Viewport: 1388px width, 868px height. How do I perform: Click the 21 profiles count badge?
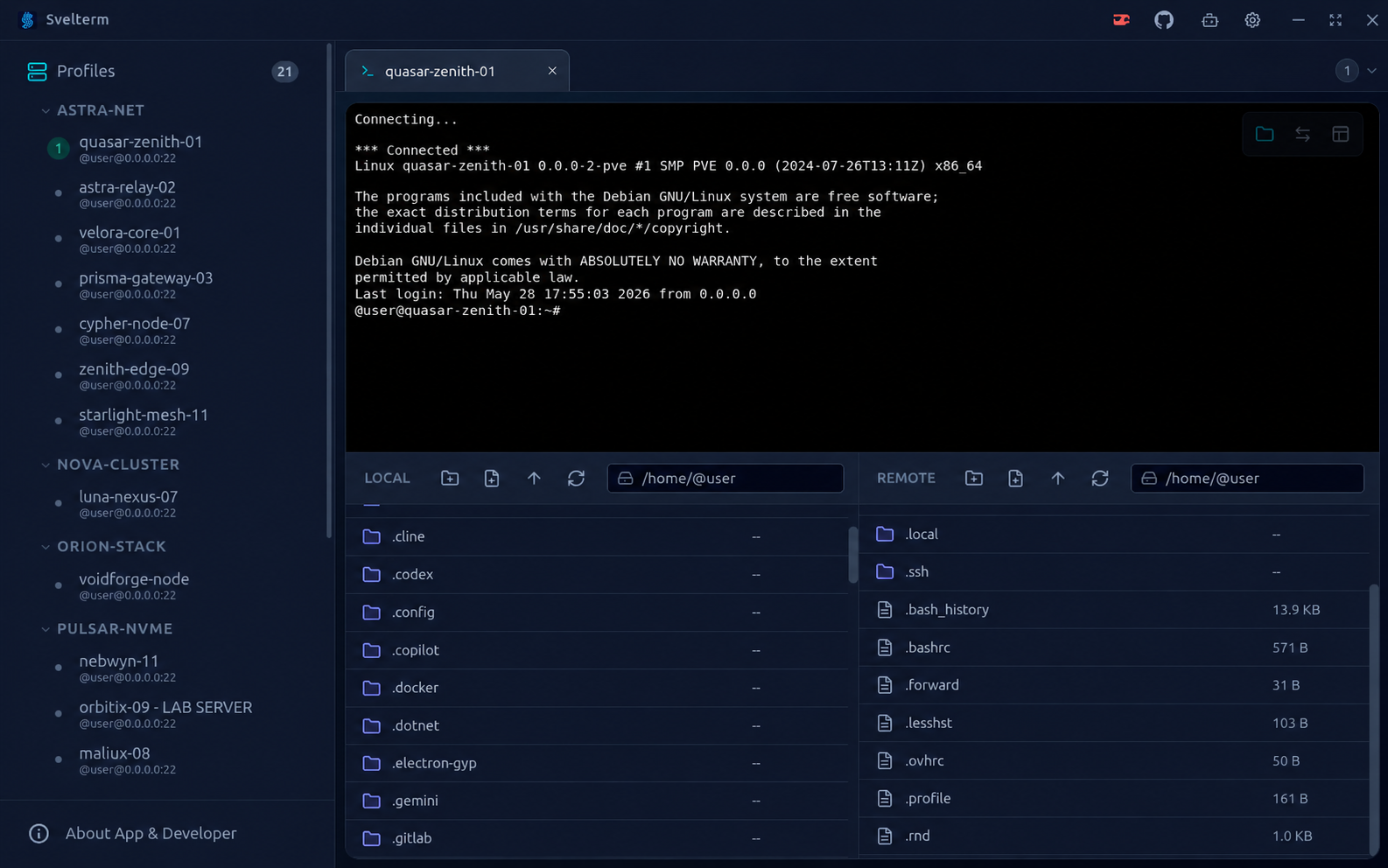tap(284, 72)
